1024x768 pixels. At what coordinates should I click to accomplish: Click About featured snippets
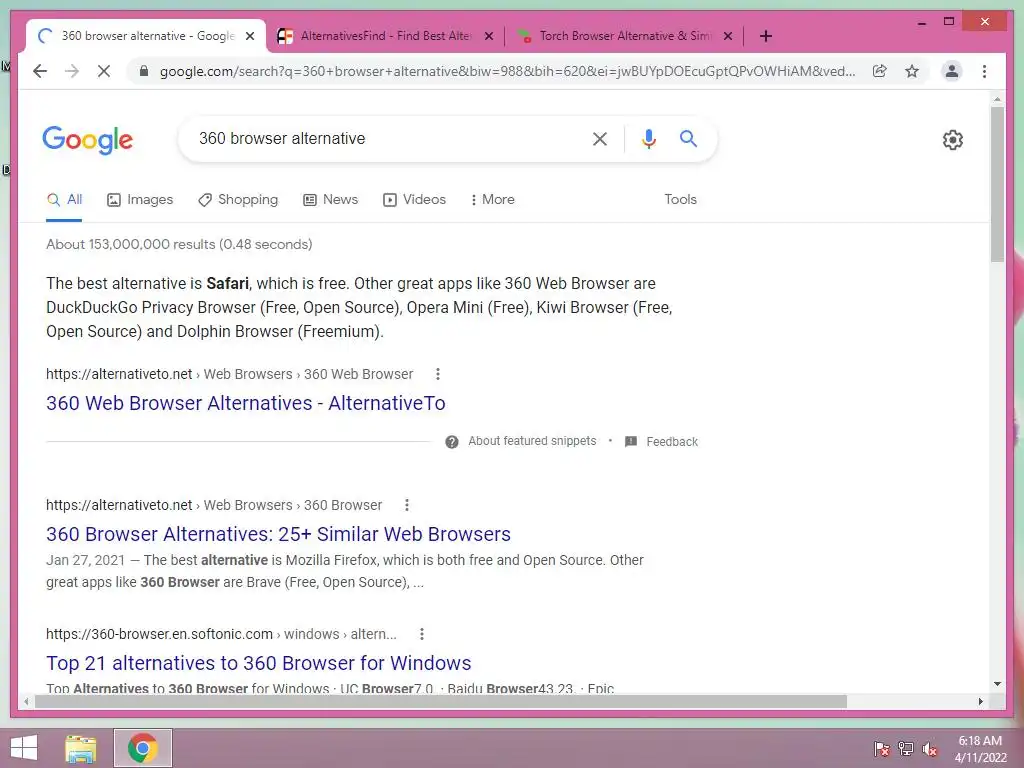click(532, 441)
